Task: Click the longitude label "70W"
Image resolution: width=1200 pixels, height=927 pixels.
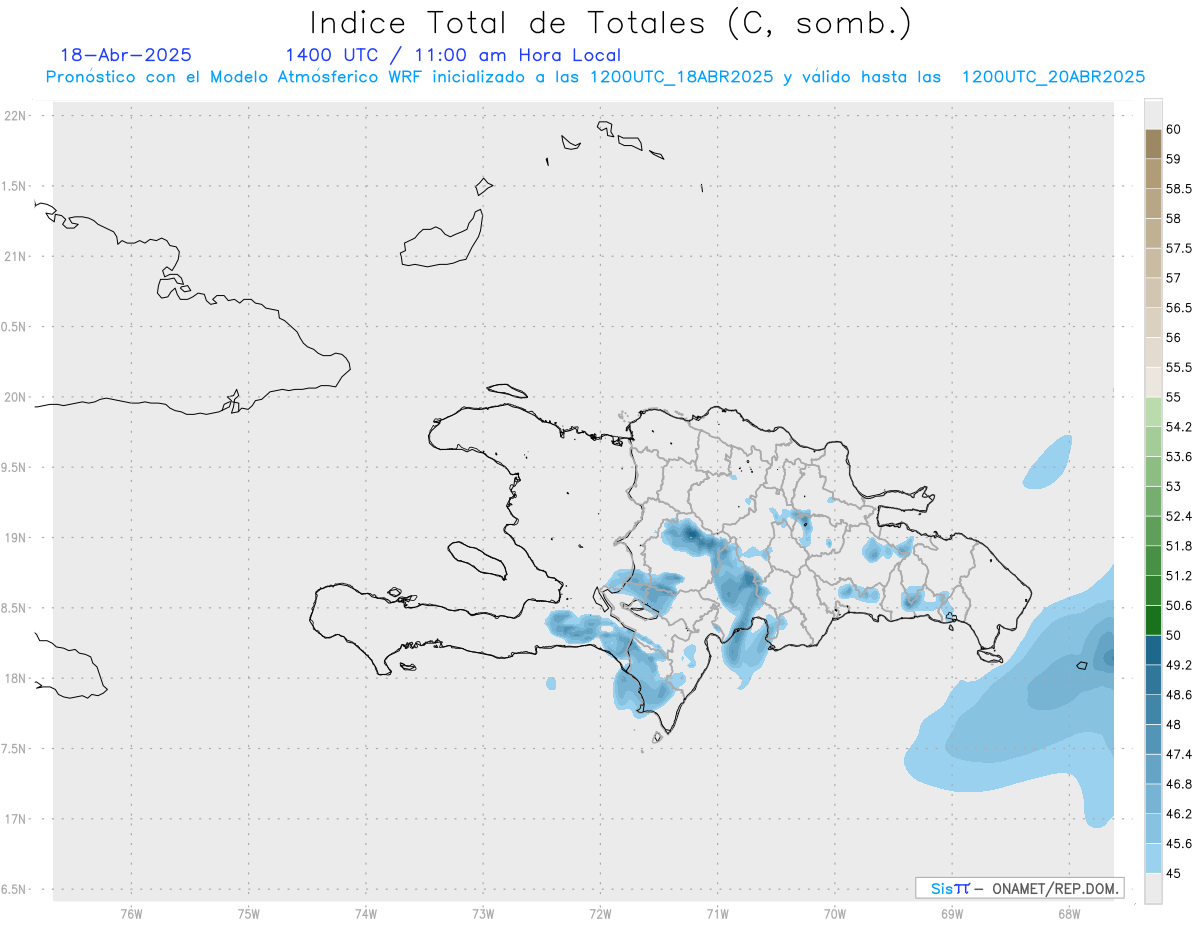Action: (x=834, y=914)
